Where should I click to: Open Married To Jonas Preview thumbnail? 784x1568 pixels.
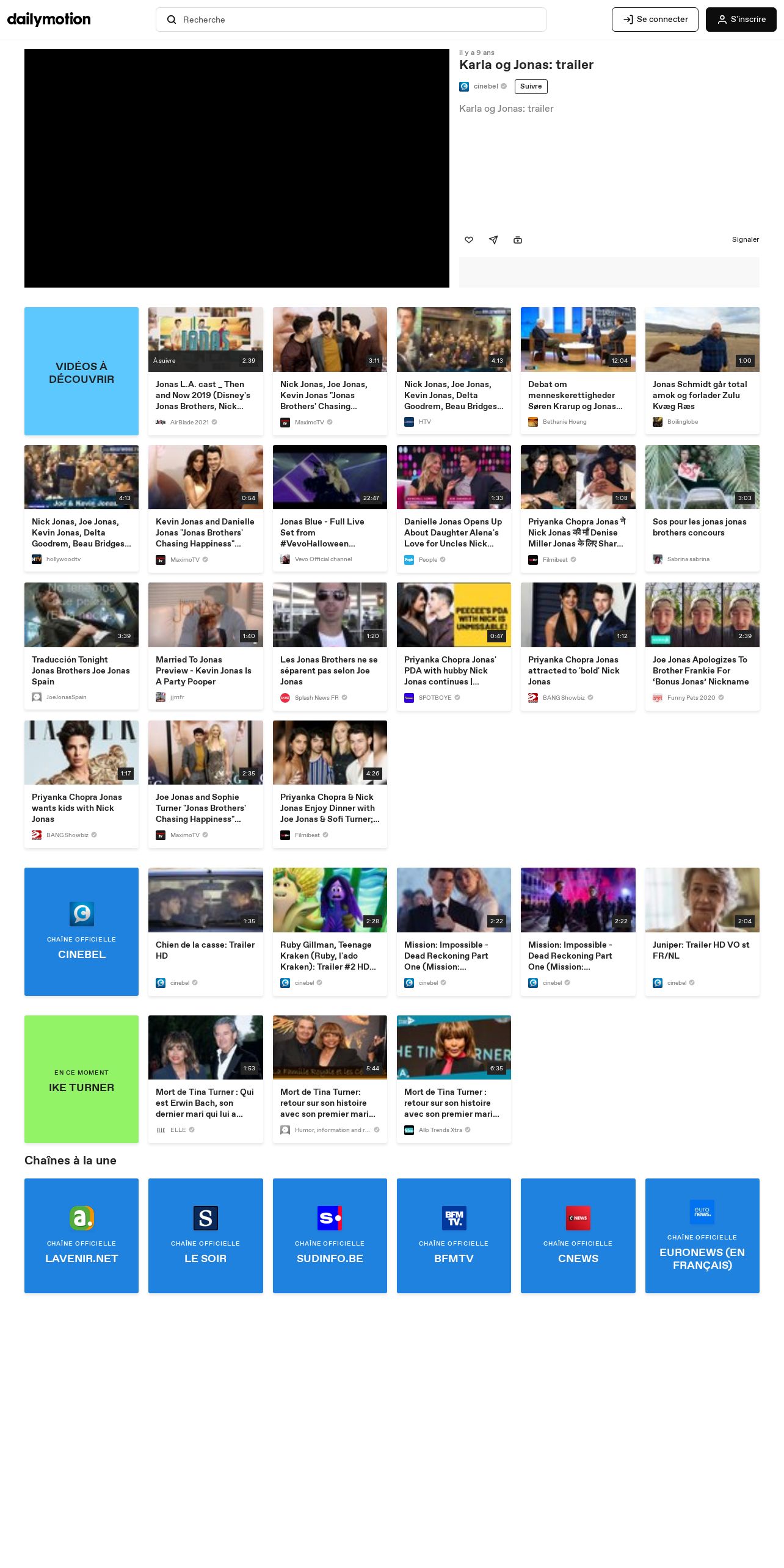[x=205, y=615]
